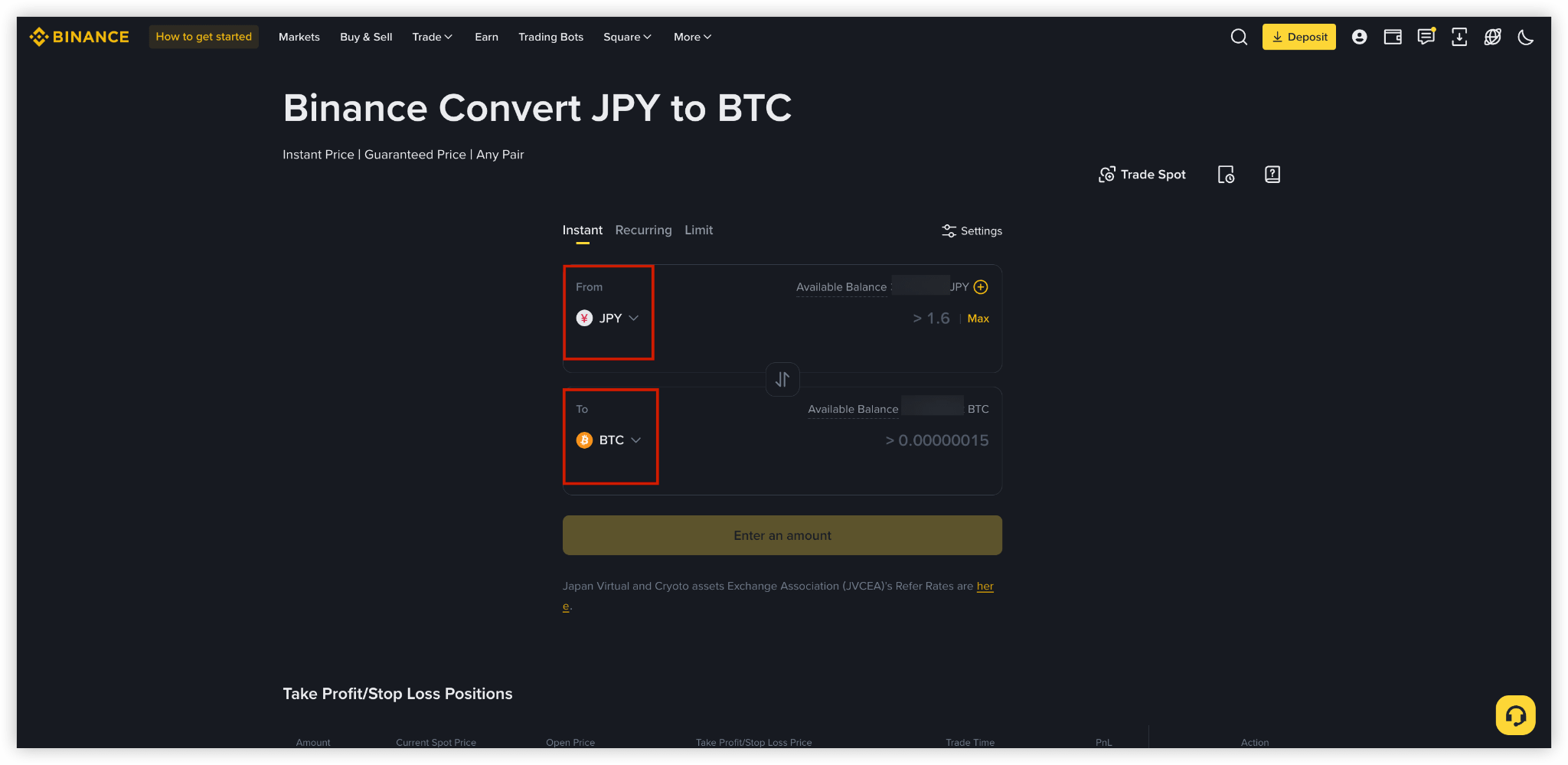1568x765 pixels.
Task: Switch to the Recurring tab
Action: 643,230
